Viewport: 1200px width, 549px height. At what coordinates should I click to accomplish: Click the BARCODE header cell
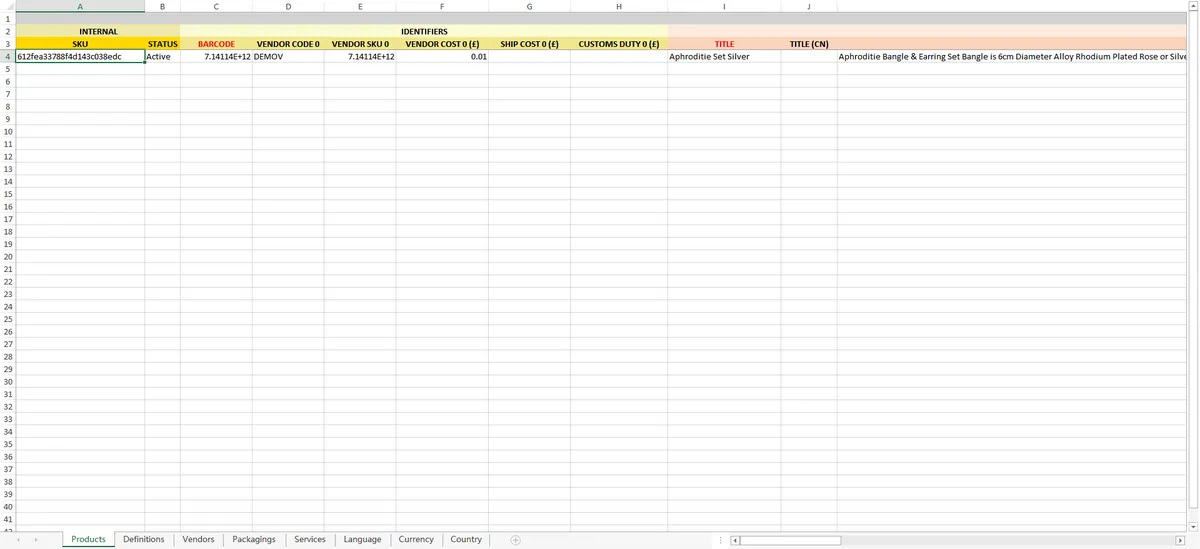pyautogui.click(x=216, y=44)
